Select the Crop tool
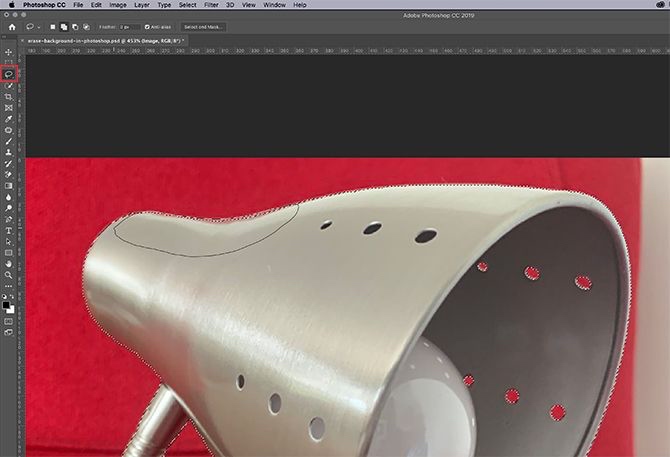Viewport: 670px width, 457px height. [x=9, y=96]
